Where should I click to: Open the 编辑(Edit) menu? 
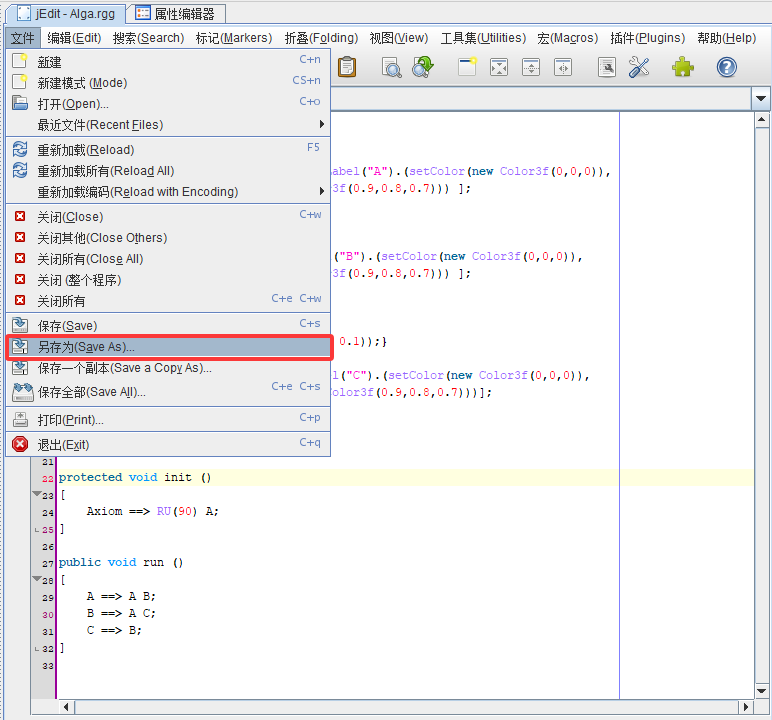click(x=74, y=38)
